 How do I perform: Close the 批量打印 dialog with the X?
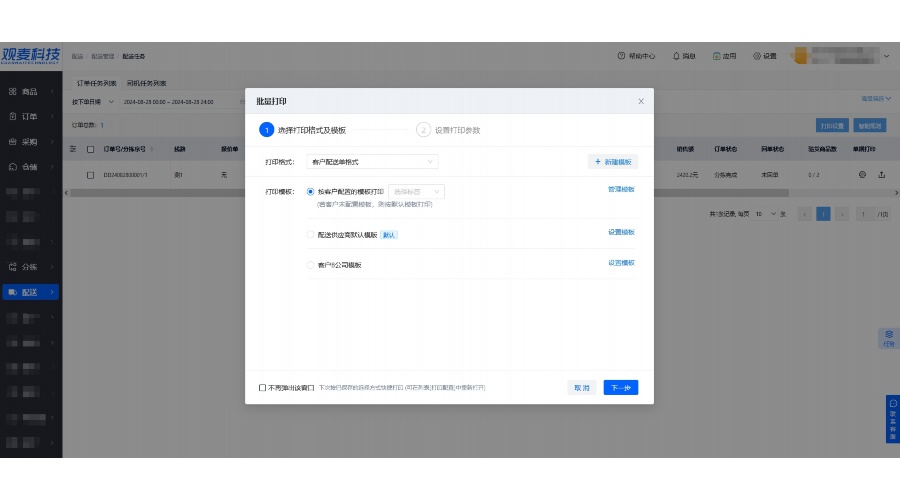pyautogui.click(x=641, y=101)
